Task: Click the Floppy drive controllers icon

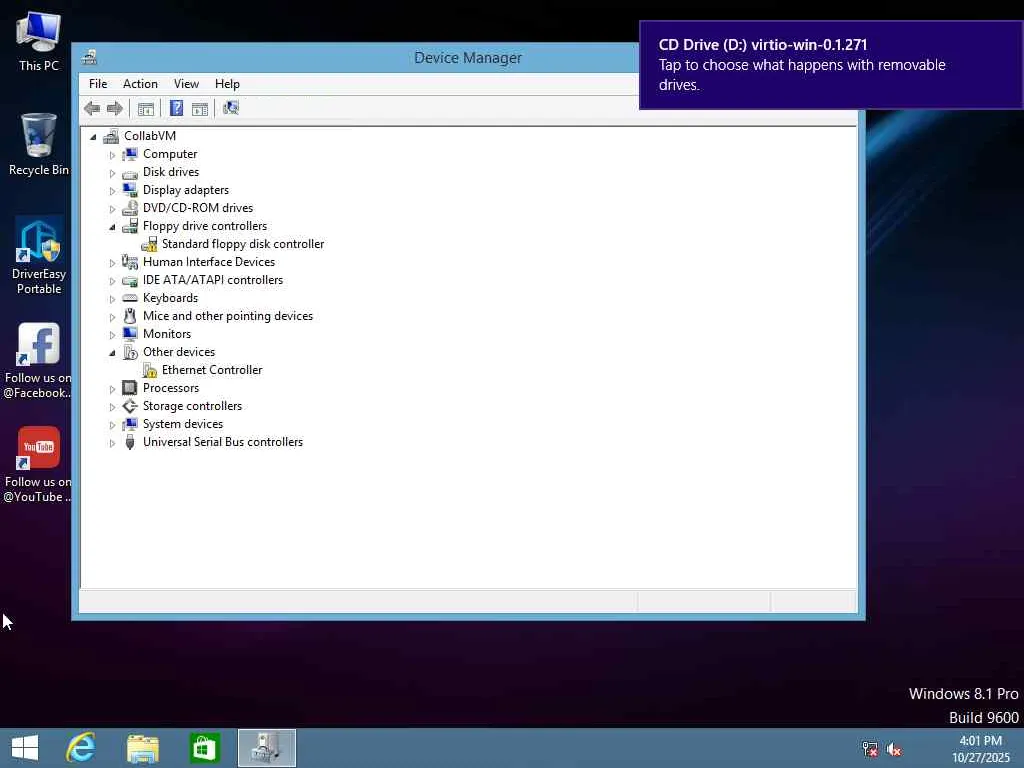Action: 130,226
